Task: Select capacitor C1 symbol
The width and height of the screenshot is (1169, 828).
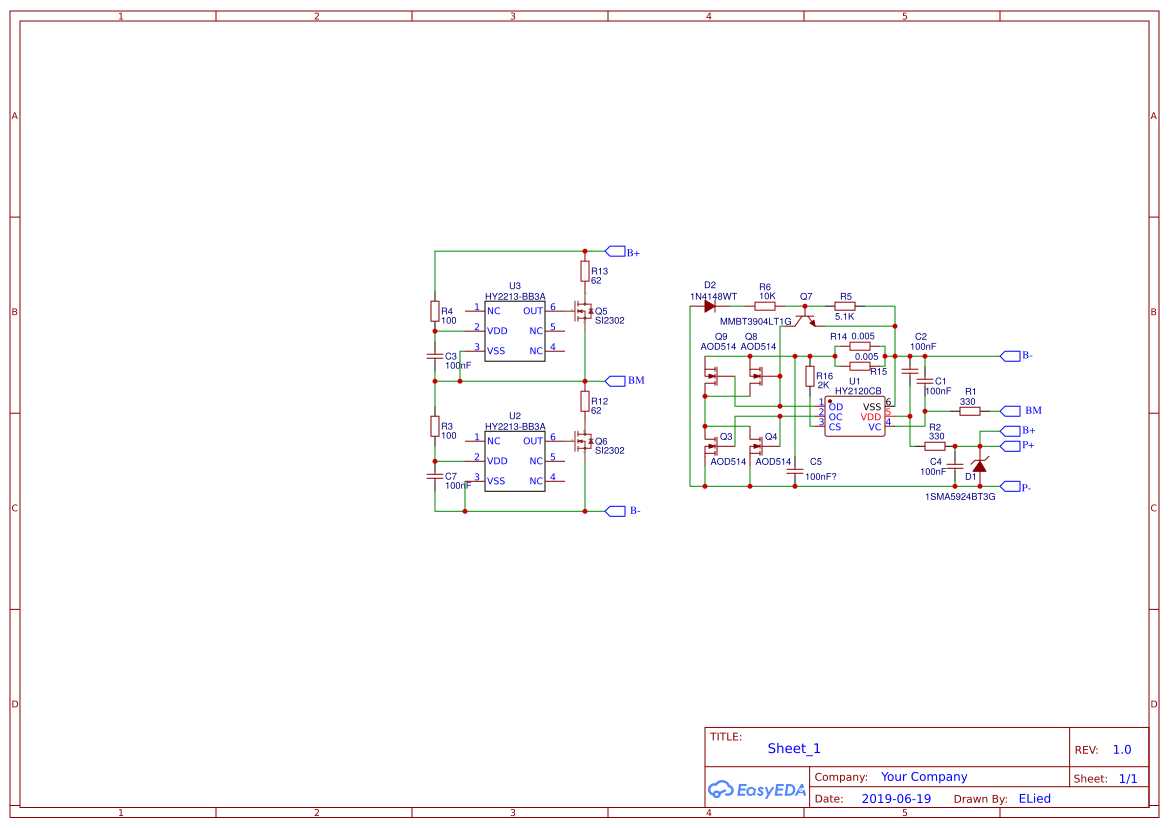Action: pos(924,380)
